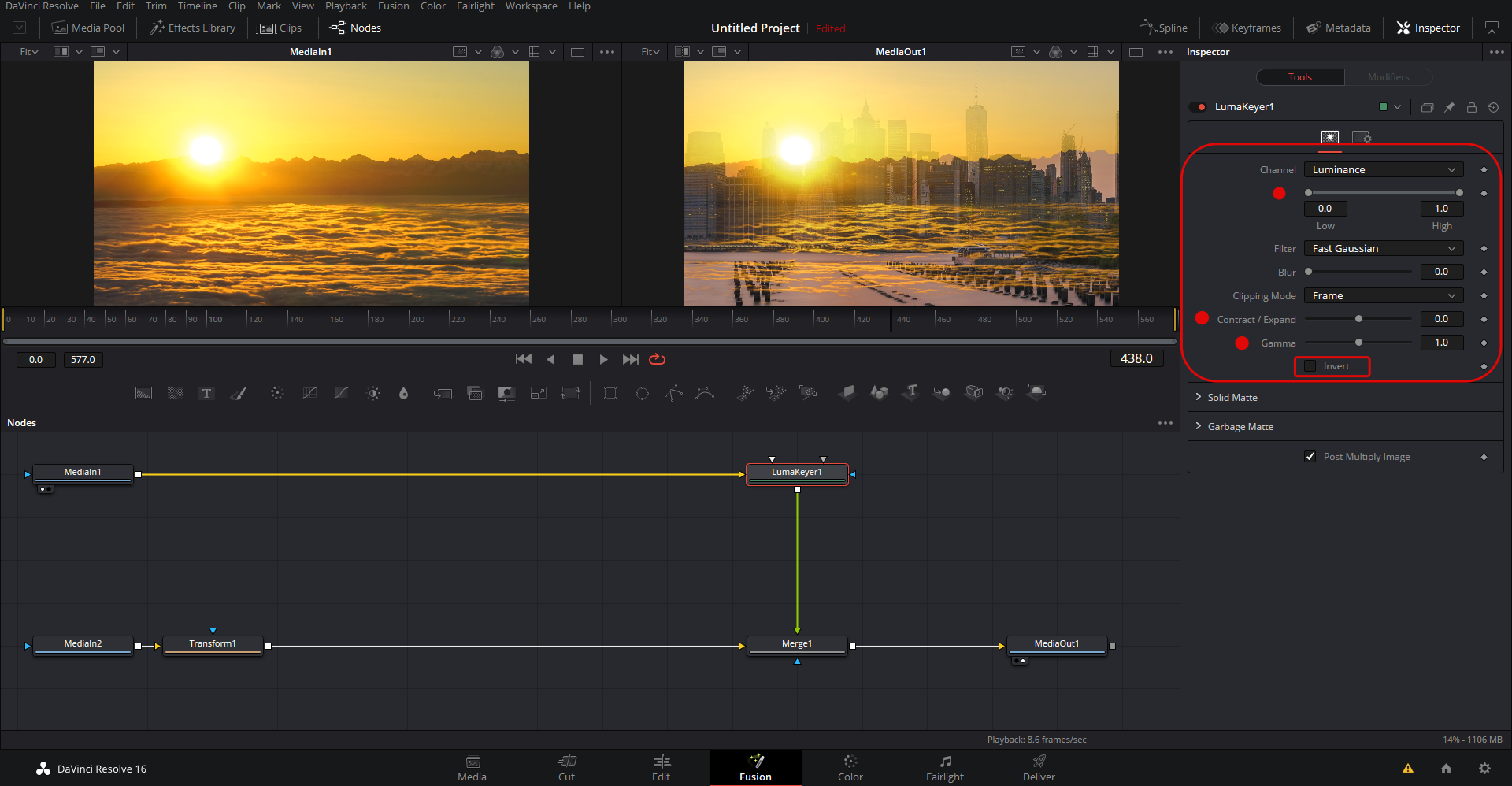Toggle Clips panel button
Image resolution: width=1512 pixels, height=786 pixels.
coord(280,28)
